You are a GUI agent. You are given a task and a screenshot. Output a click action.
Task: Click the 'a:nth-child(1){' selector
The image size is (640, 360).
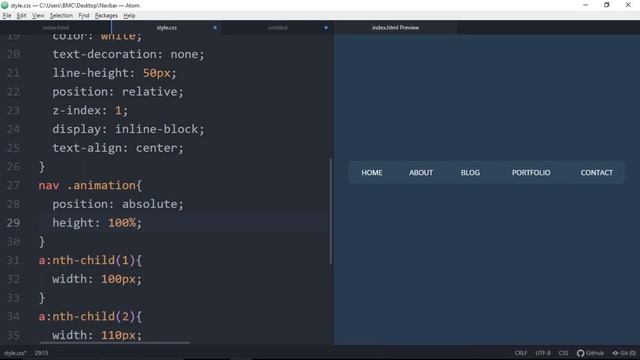[x=90, y=260]
